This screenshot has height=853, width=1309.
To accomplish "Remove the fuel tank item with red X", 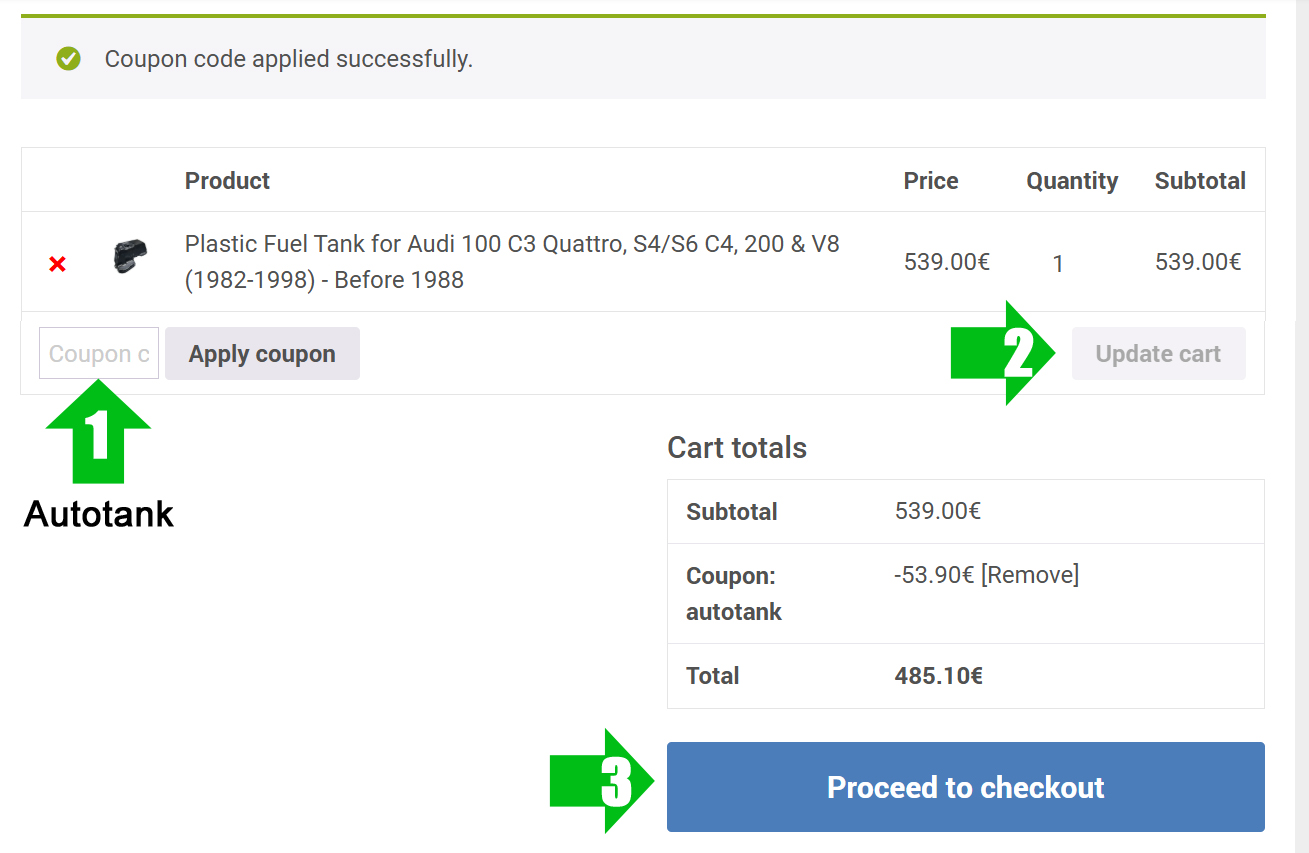I will point(58,264).
